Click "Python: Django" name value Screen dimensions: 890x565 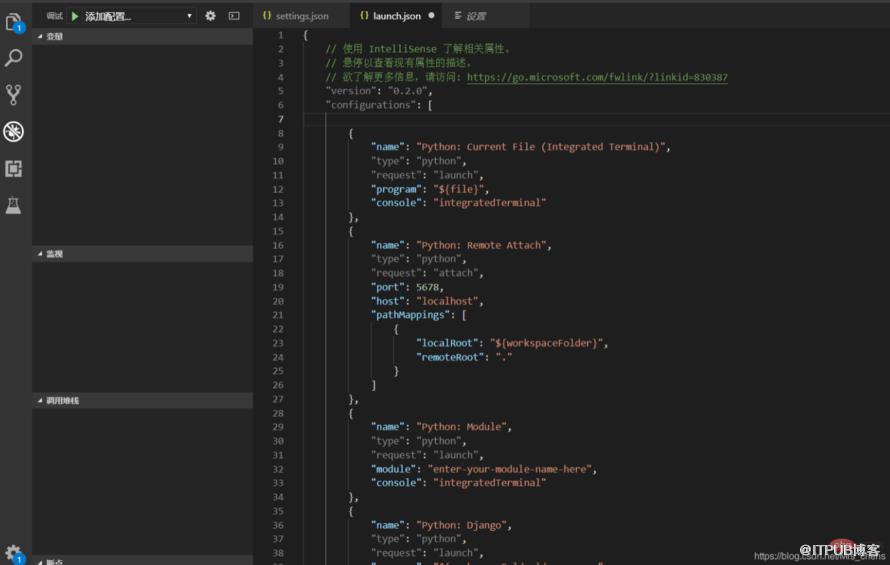(461, 525)
